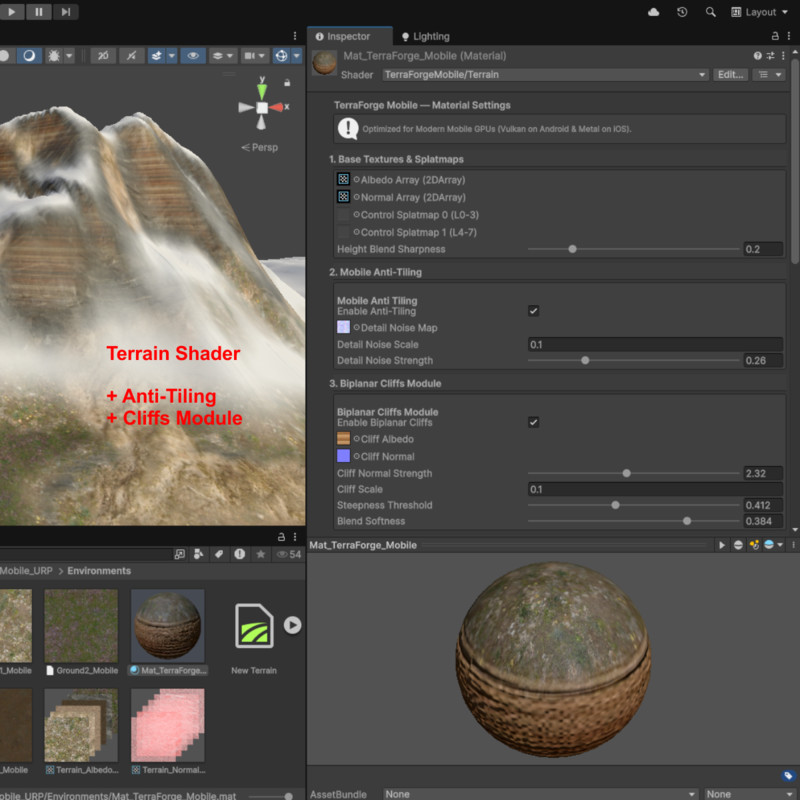This screenshot has height=800, width=800.
Task: Adjust the Blend Softness slider
Action: (x=687, y=520)
